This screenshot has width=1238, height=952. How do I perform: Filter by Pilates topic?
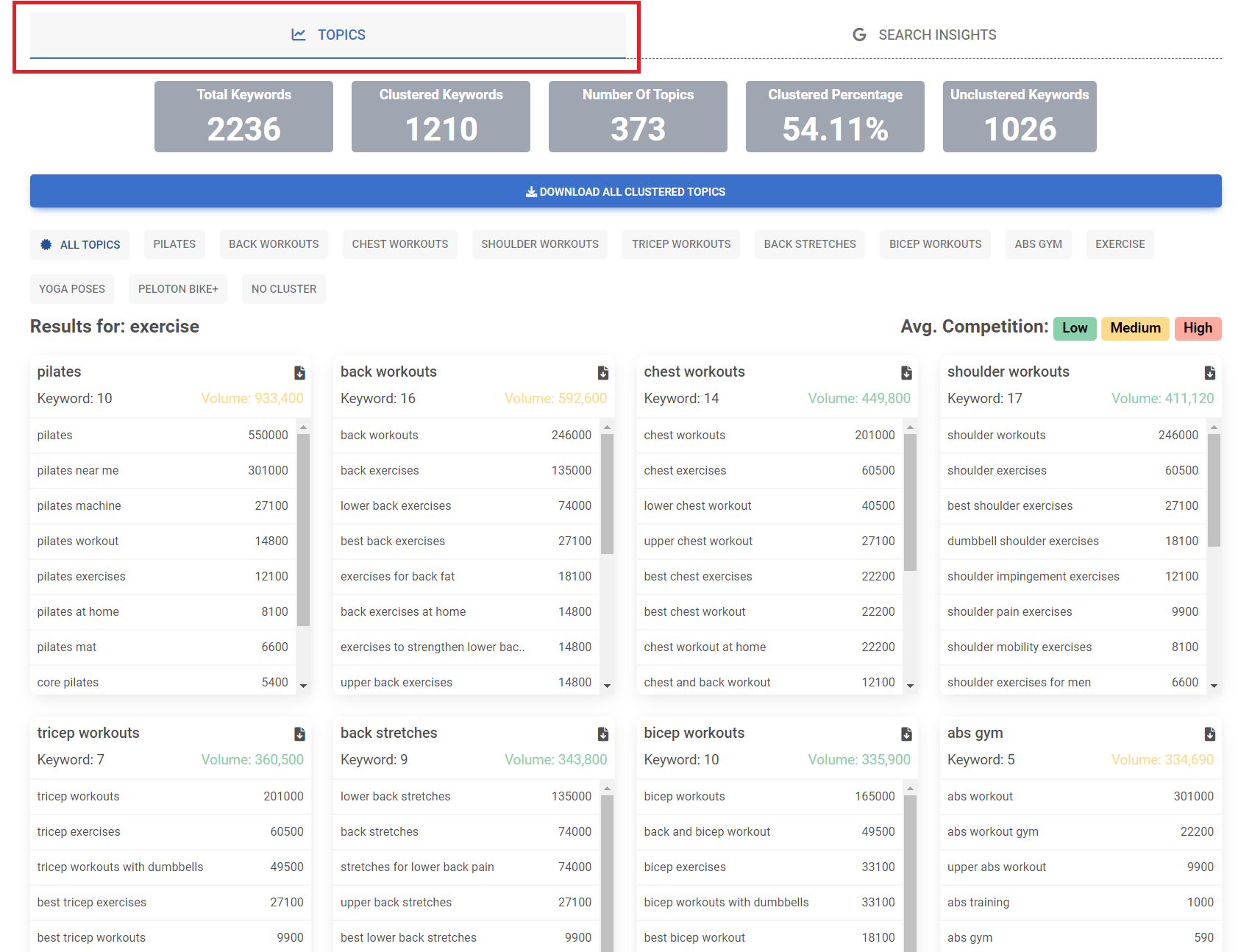[174, 244]
